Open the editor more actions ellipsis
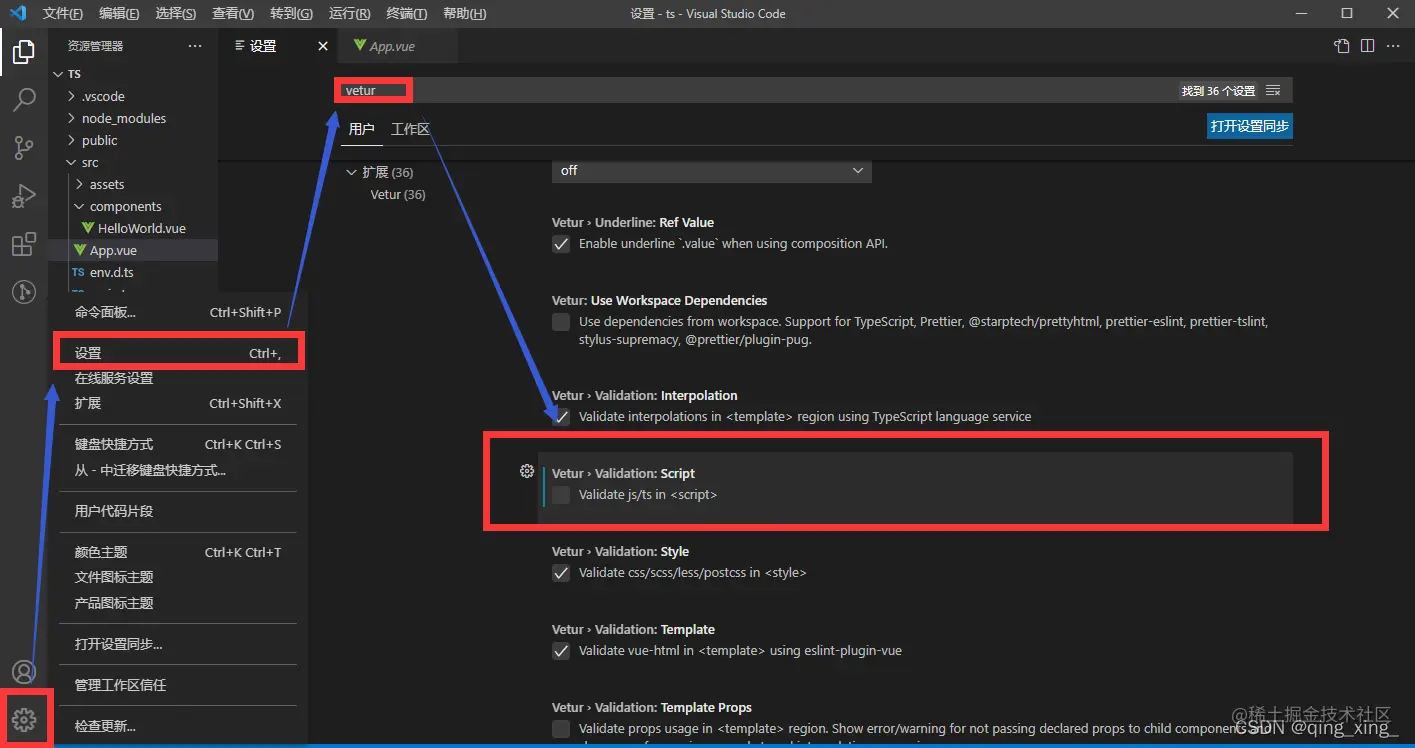This screenshot has width=1415, height=748. click(x=1392, y=46)
